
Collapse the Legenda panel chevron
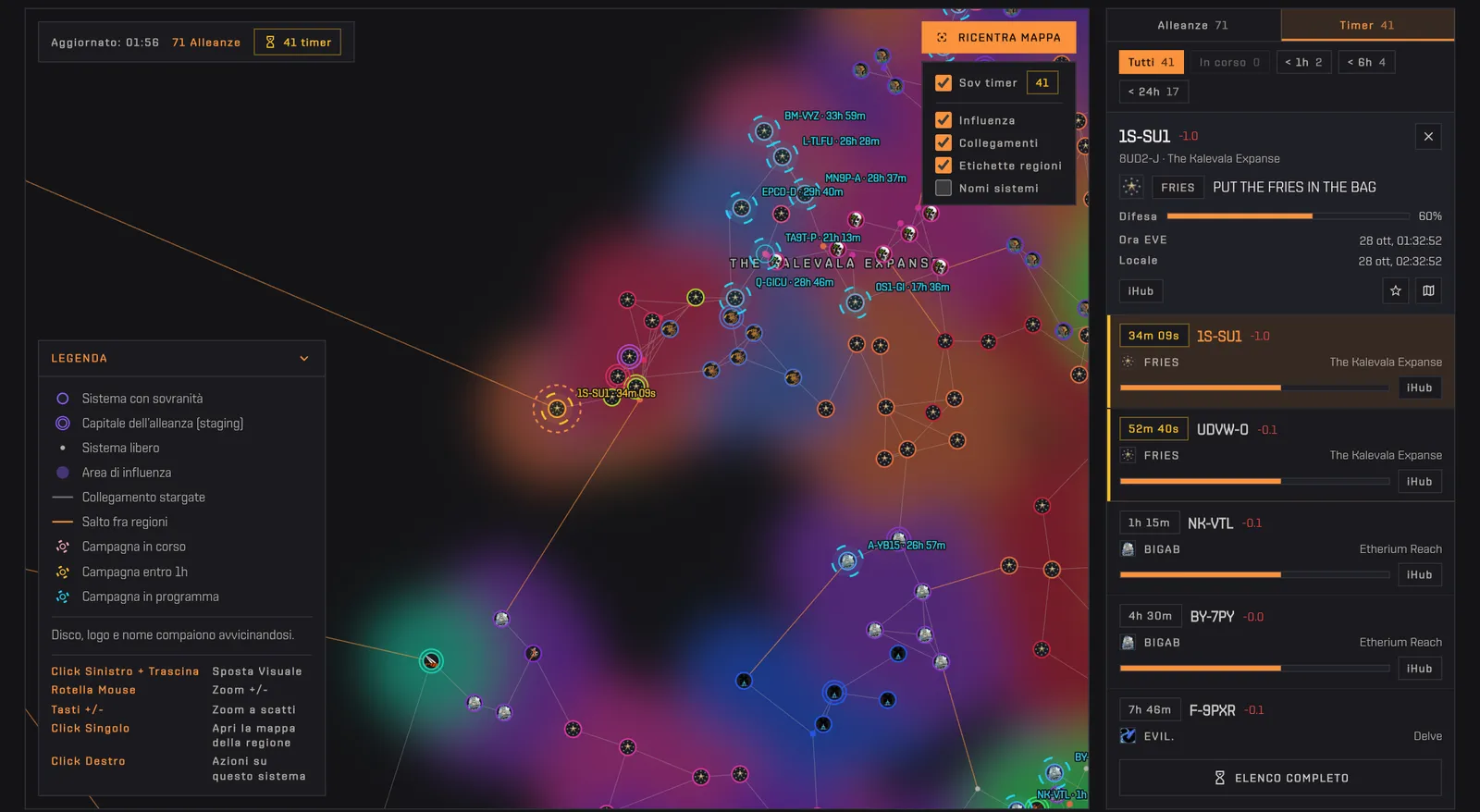click(x=304, y=359)
